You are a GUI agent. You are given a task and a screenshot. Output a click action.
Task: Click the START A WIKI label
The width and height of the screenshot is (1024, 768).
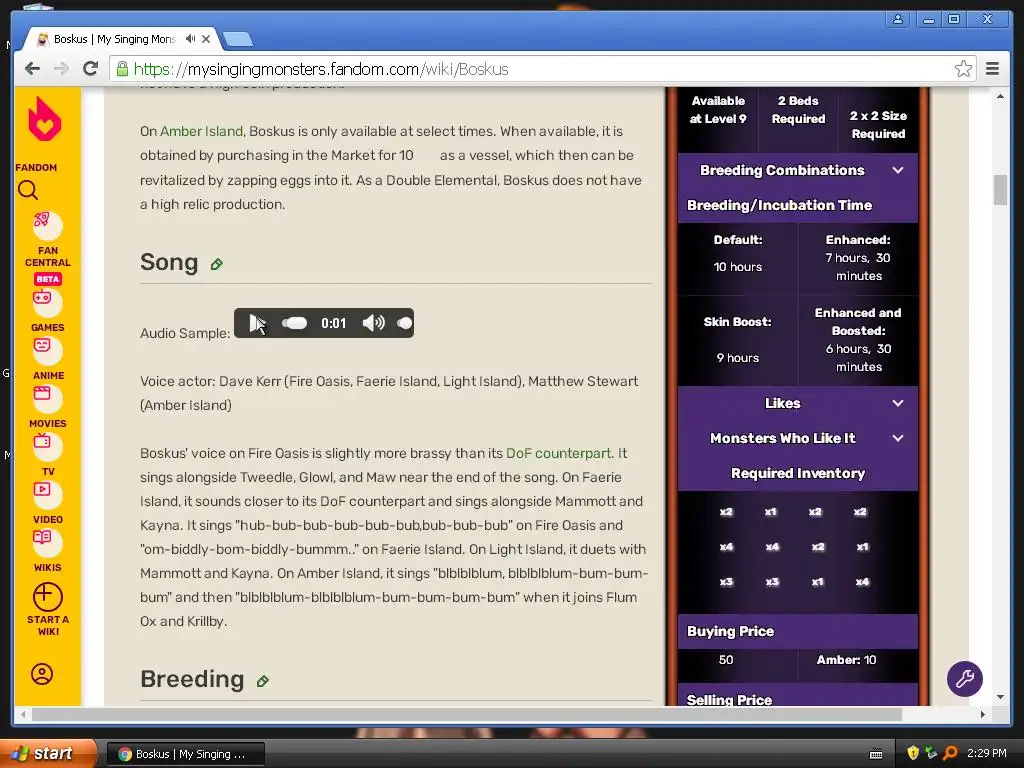tap(48, 625)
